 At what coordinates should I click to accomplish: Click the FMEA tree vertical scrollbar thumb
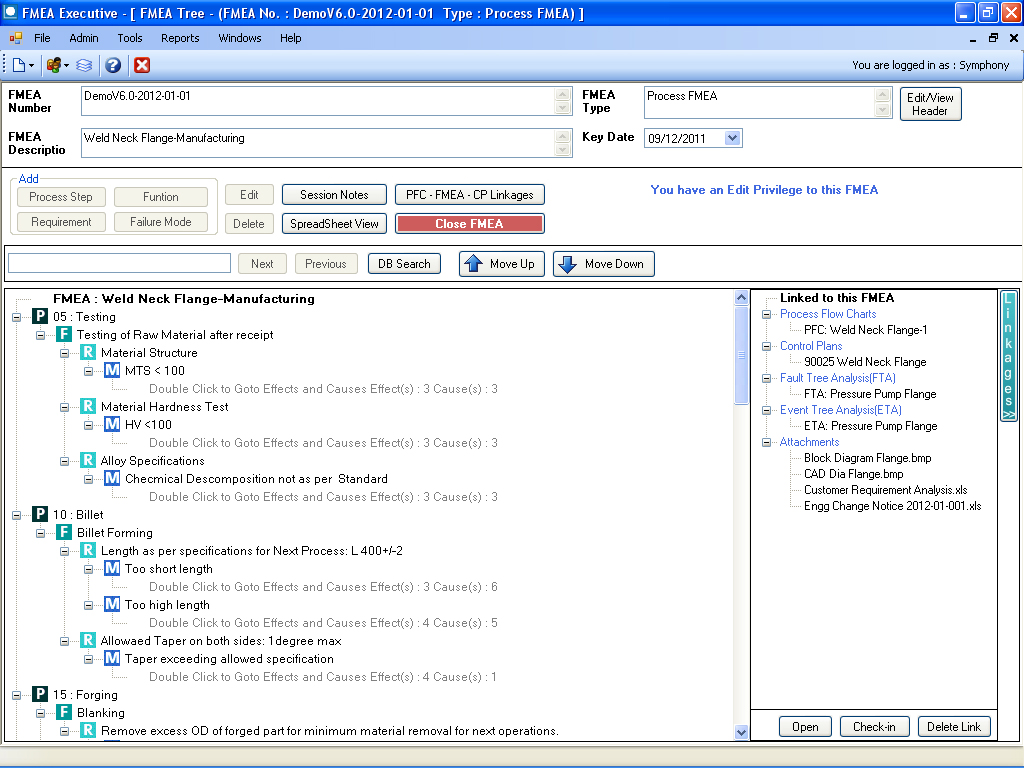[741, 356]
